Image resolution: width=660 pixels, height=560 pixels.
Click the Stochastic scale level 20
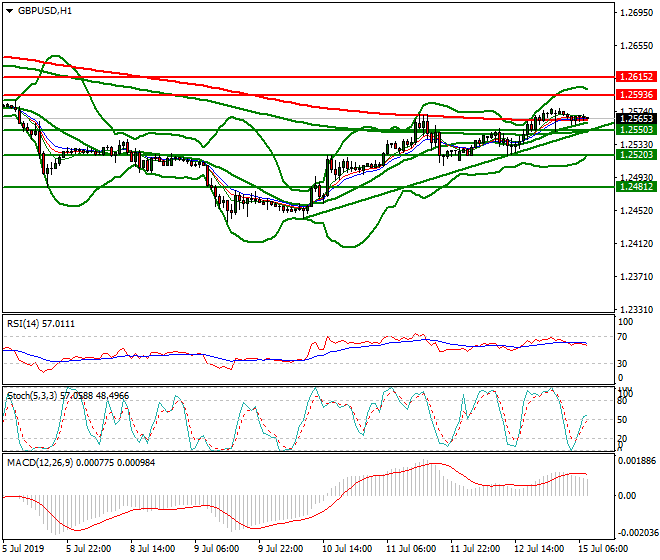click(623, 439)
